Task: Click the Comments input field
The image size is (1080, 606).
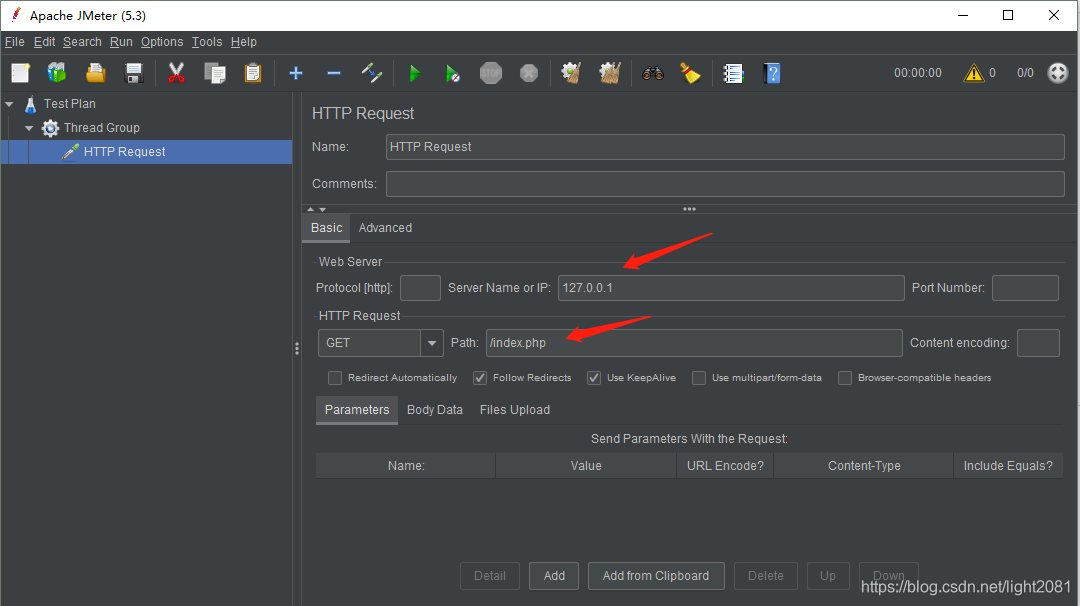Action: [x=725, y=184]
